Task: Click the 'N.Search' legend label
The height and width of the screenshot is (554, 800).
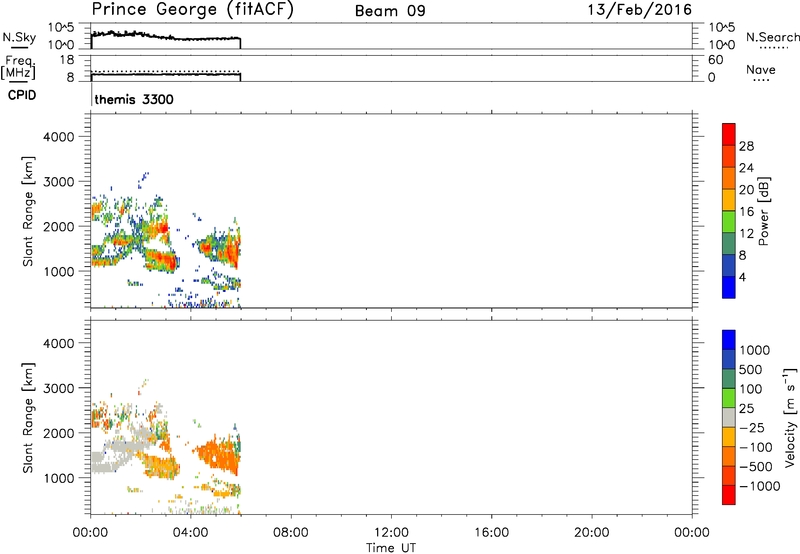Action: [772, 37]
